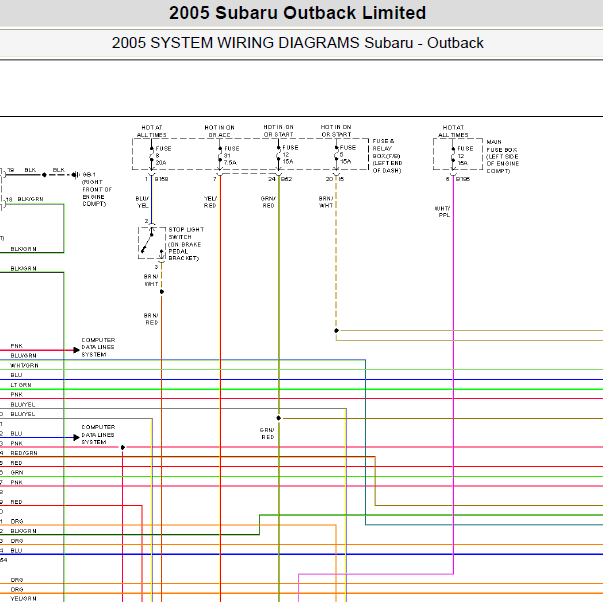Click 'BRN/WHT' label below stop light switch

click(x=151, y=280)
